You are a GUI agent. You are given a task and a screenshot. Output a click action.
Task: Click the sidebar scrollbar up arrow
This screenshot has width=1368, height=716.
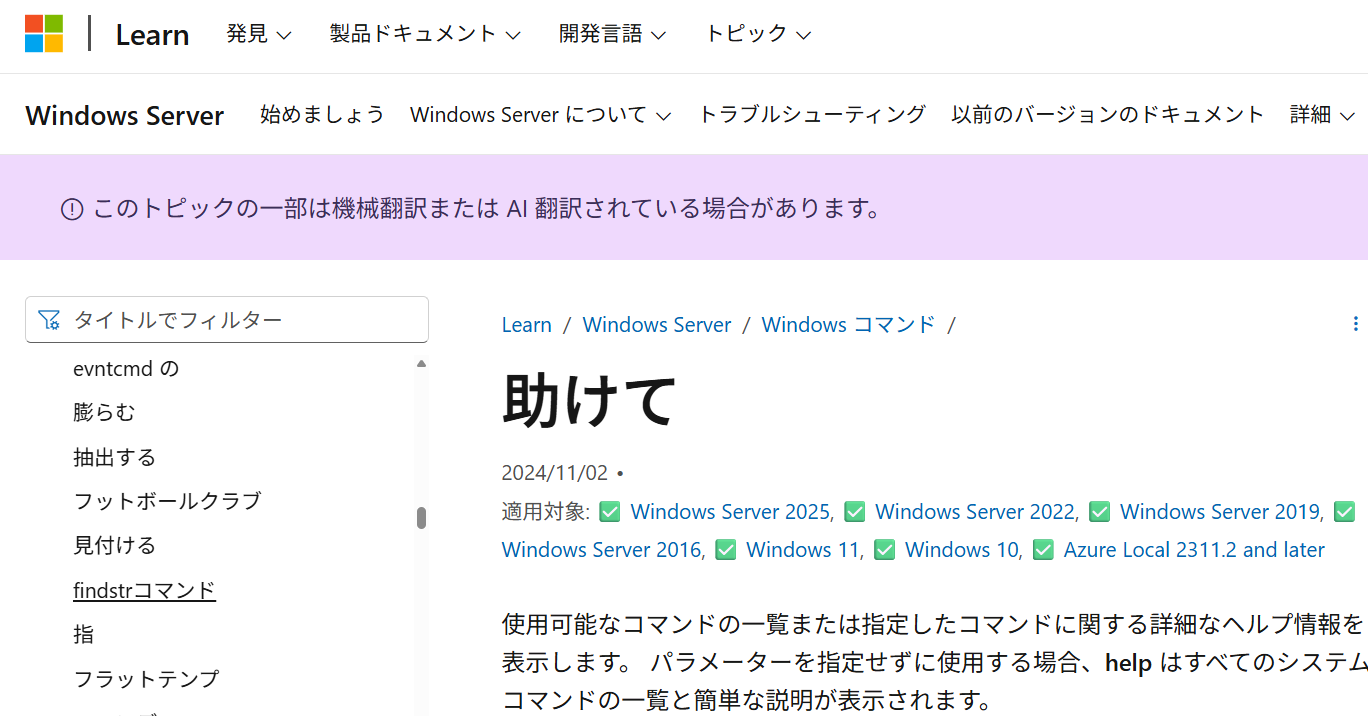(x=421, y=364)
